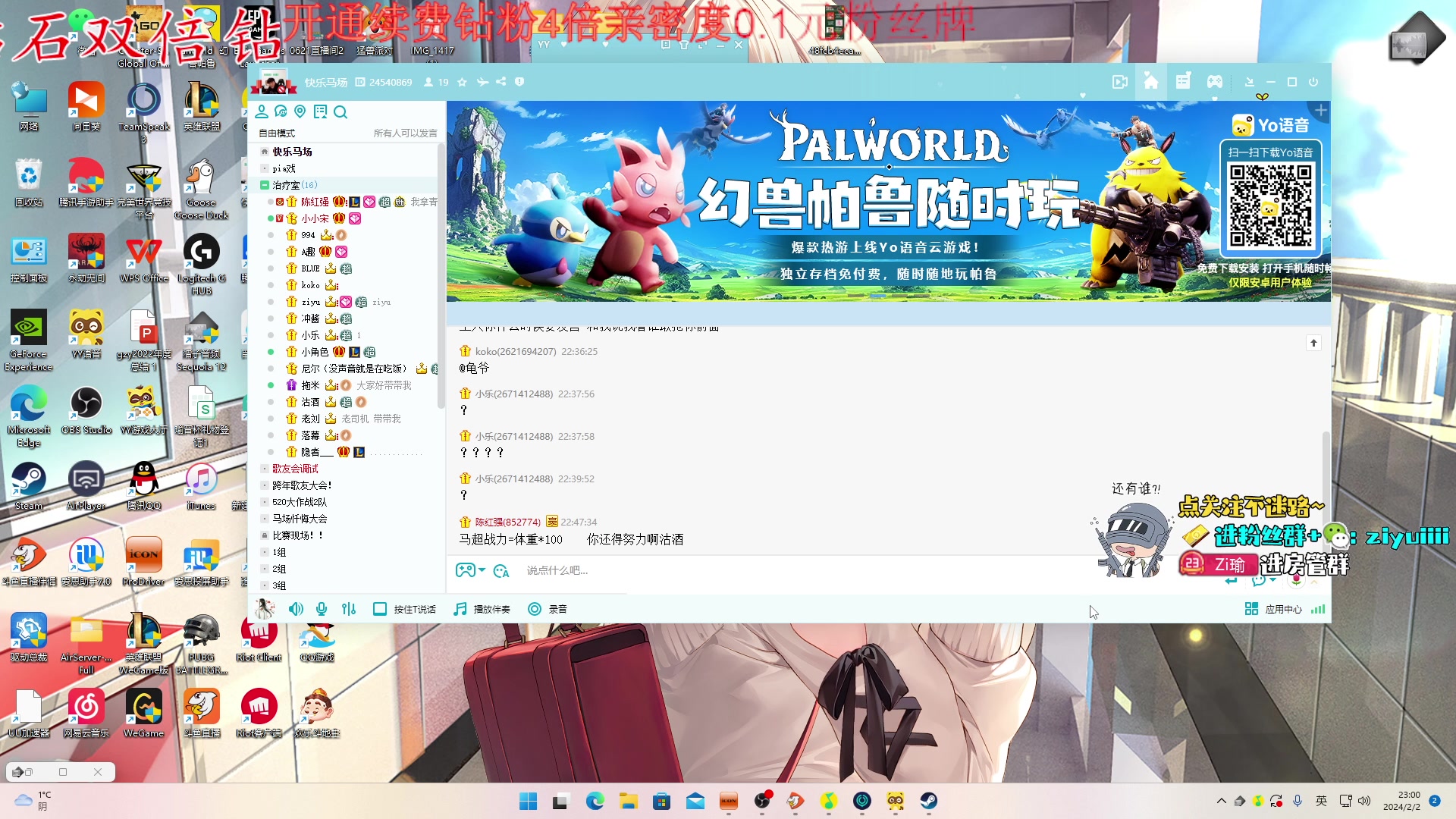This screenshot has width=1456, height=819.
Task: Click koko(2621694207) name in chat
Action: click(x=516, y=351)
